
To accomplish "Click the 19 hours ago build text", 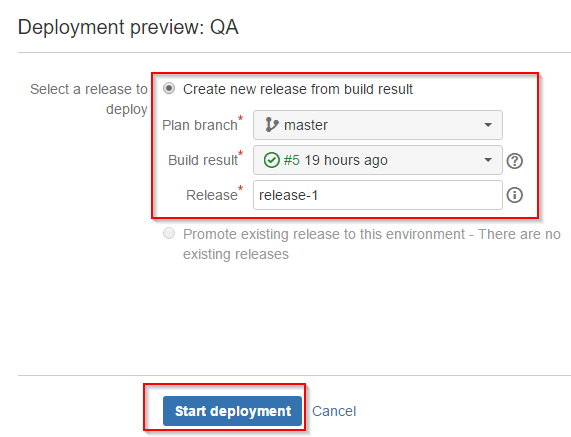I will [346, 160].
